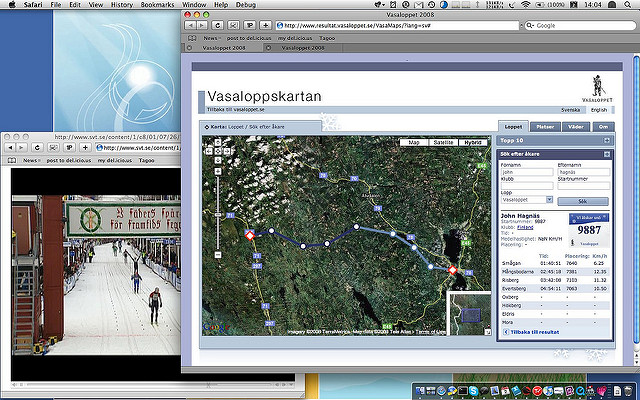Click the Tillbaka till resultat link
Image resolution: width=640 pixels, height=400 pixels.
click(x=533, y=330)
